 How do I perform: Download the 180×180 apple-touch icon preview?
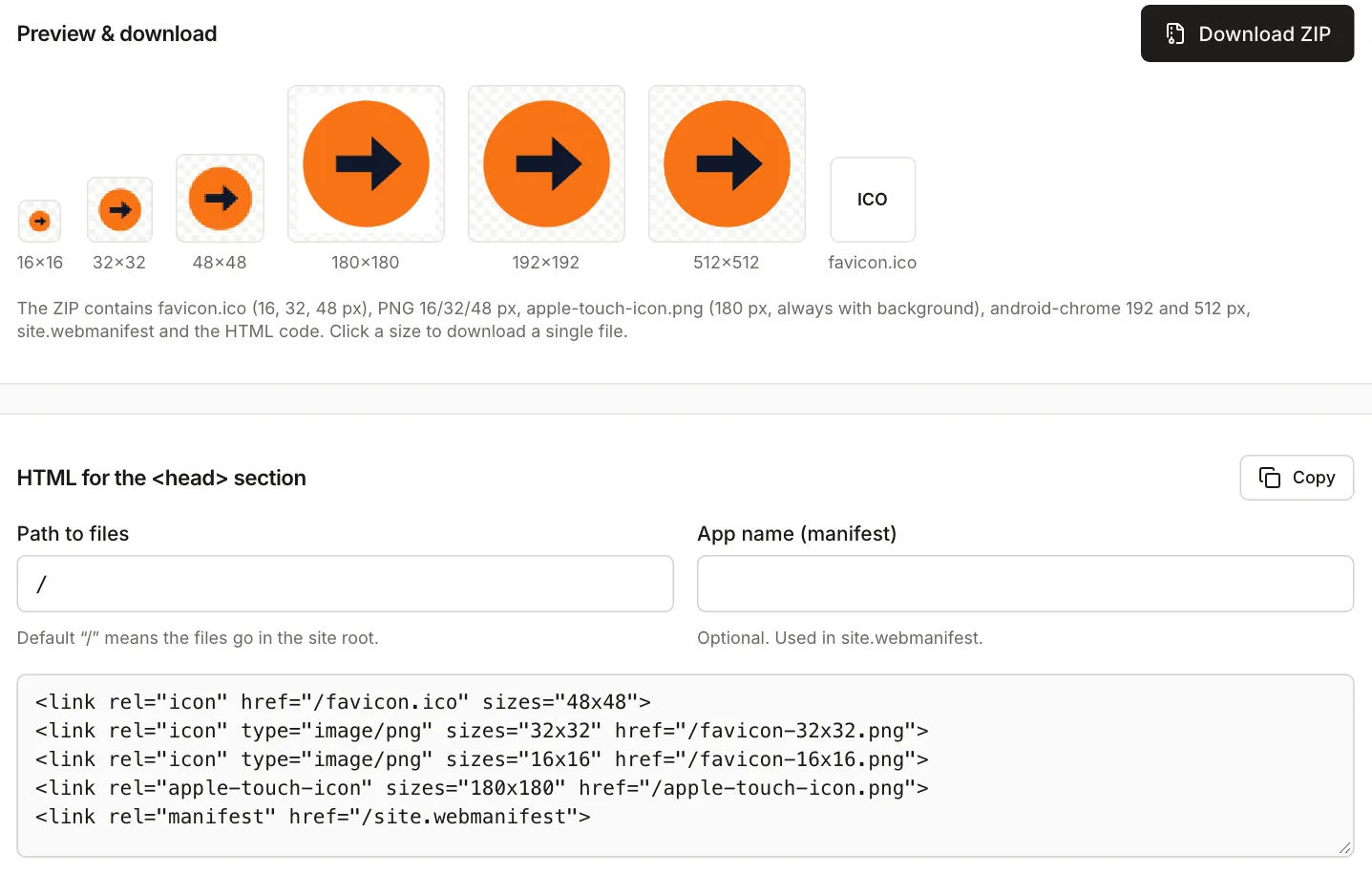[366, 164]
